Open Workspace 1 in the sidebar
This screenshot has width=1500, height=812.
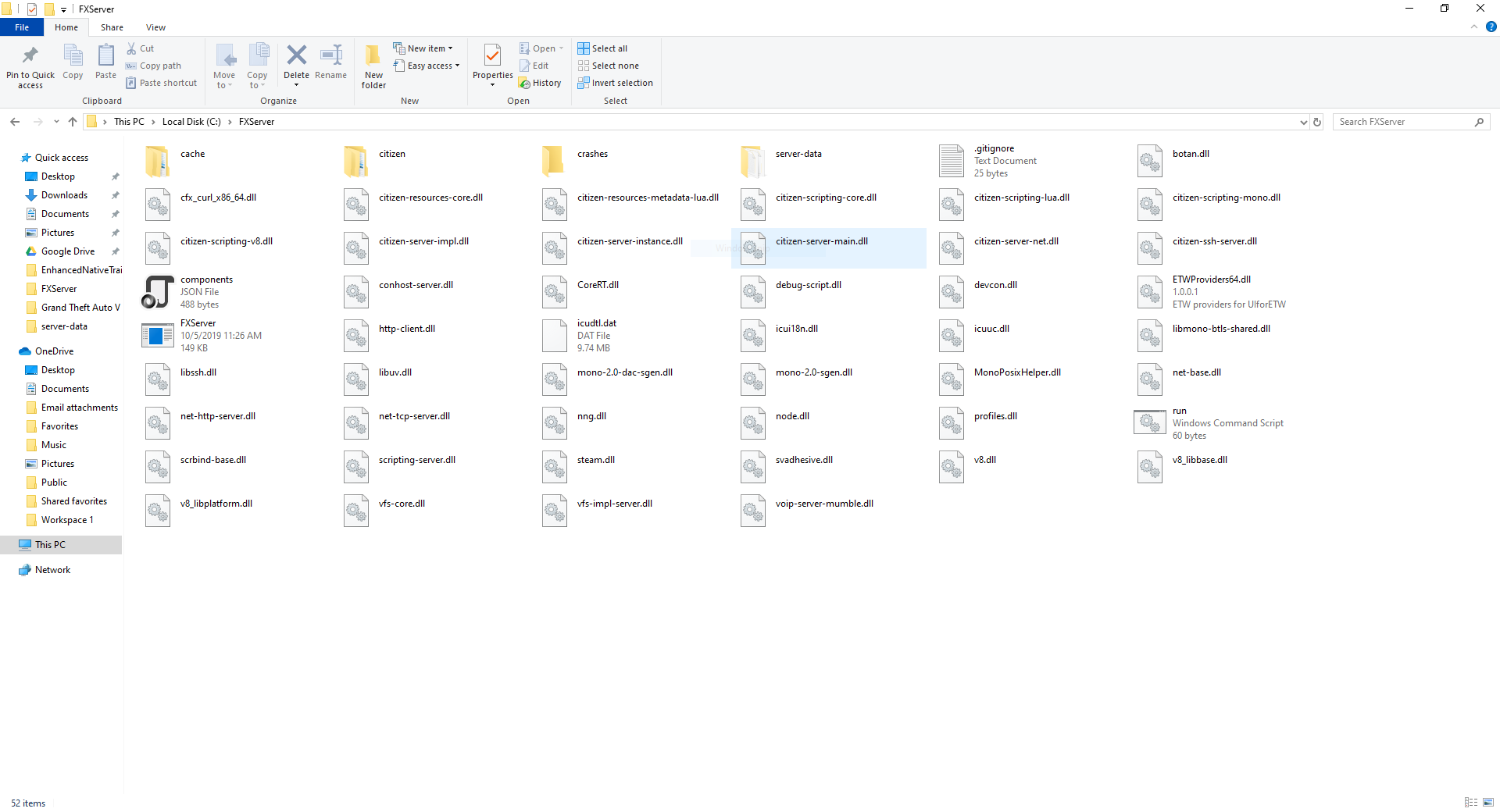point(67,520)
